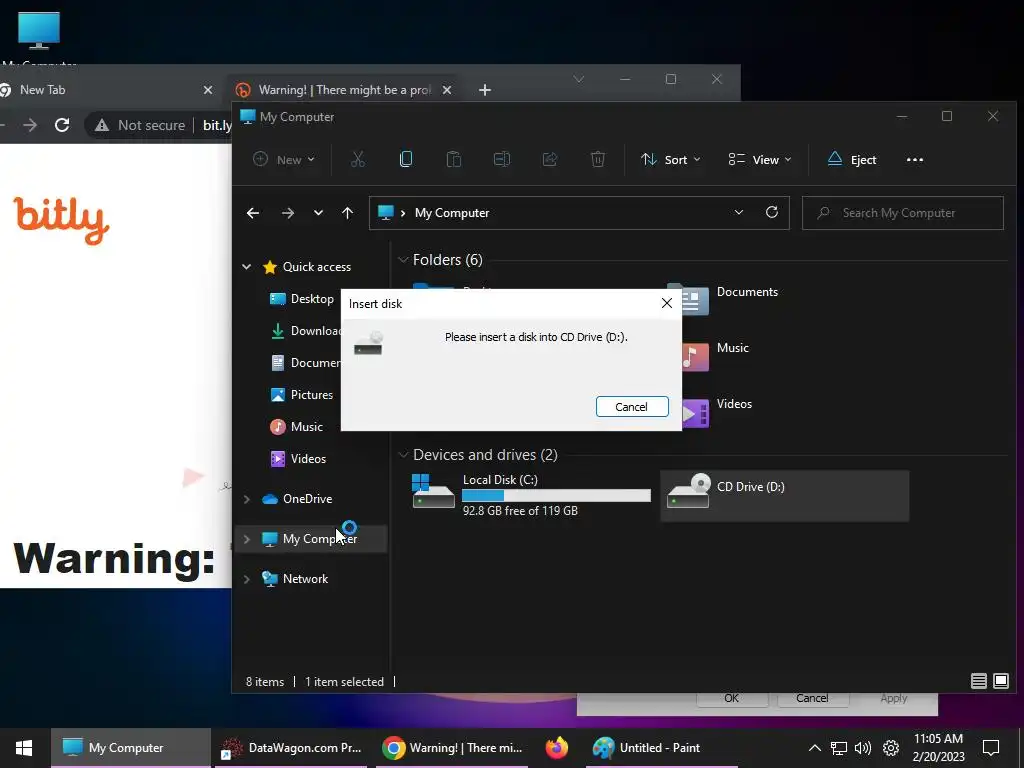Go back in My Computer window
1024x768 pixels.
pos(253,213)
